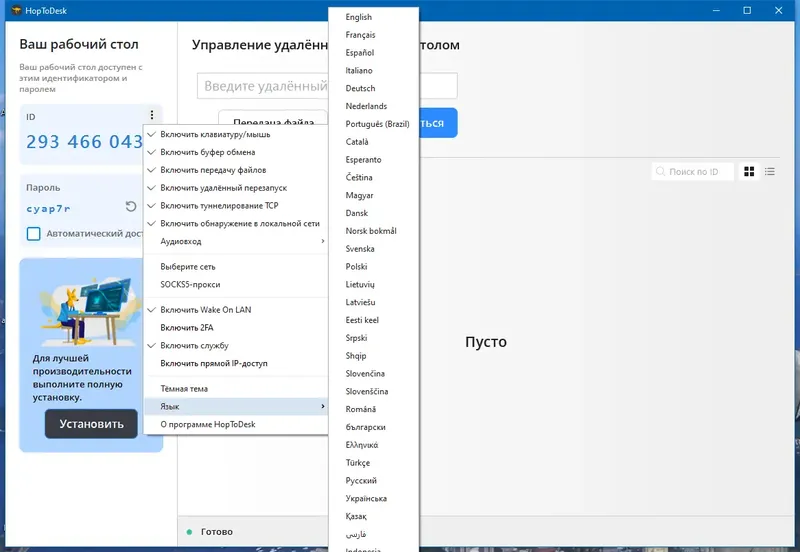Choose Norsk bokmål language
The width and height of the screenshot is (800, 552).
[x=373, y=231]
